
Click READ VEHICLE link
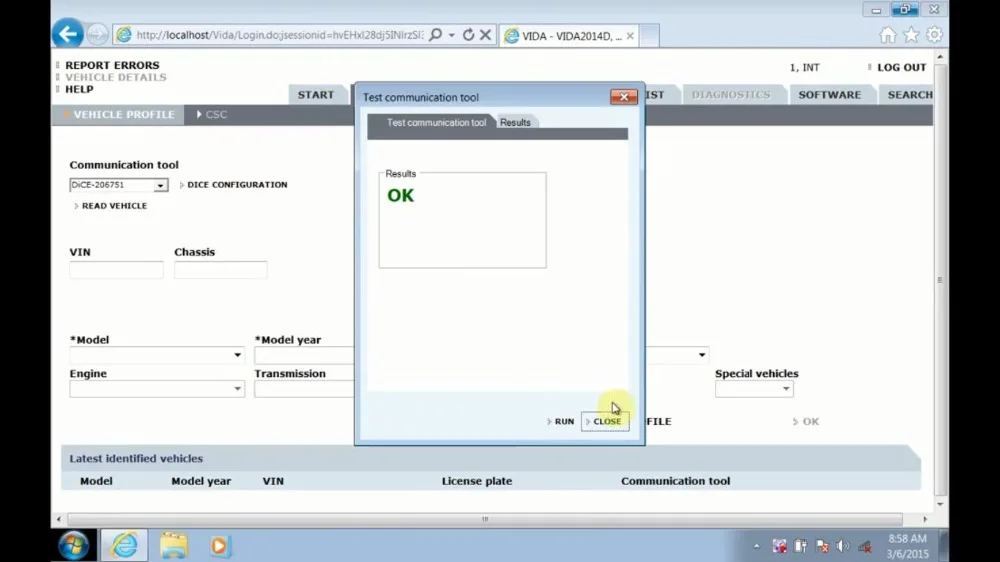coord(114,205)
